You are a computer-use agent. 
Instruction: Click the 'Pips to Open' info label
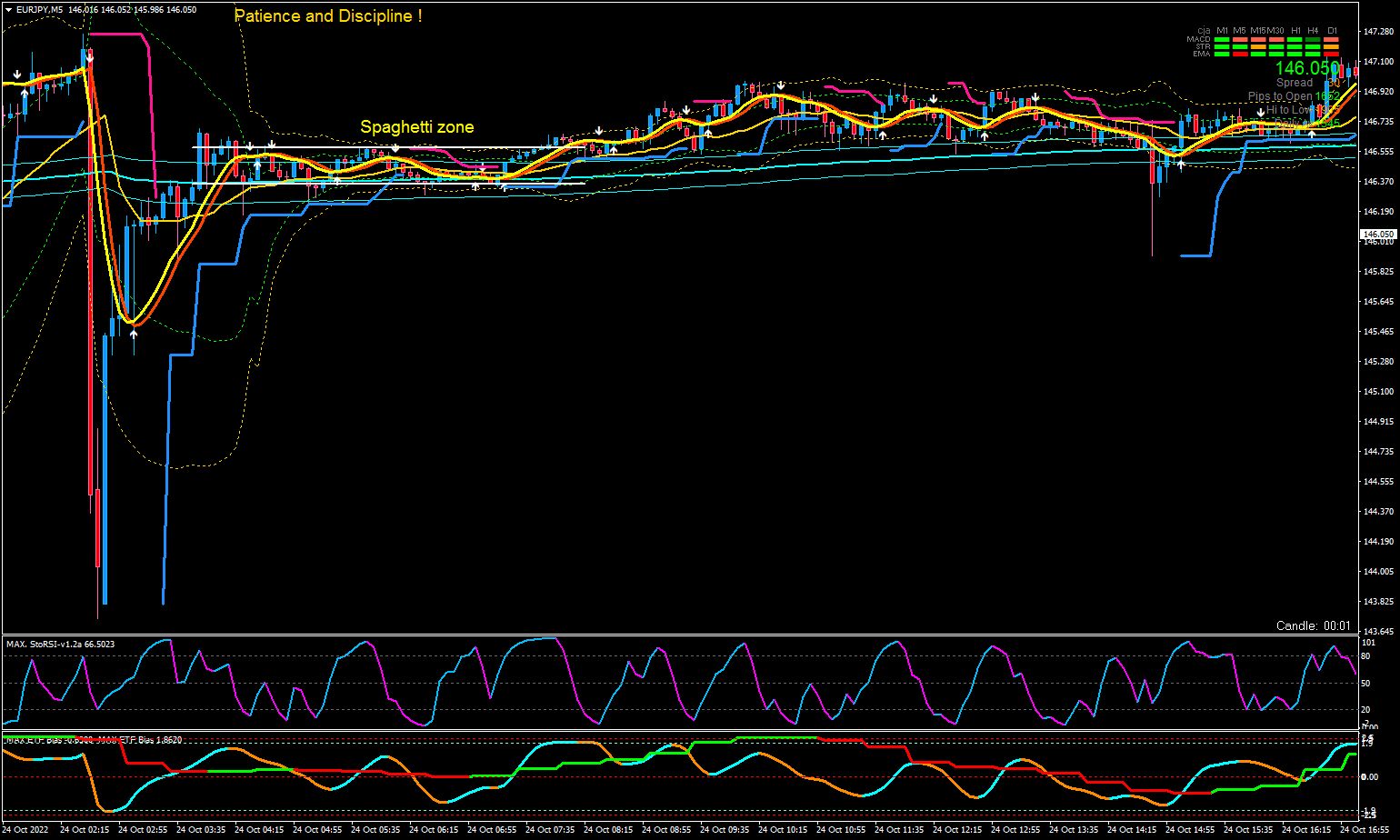pyautogui.click(x=1279, y=96)
